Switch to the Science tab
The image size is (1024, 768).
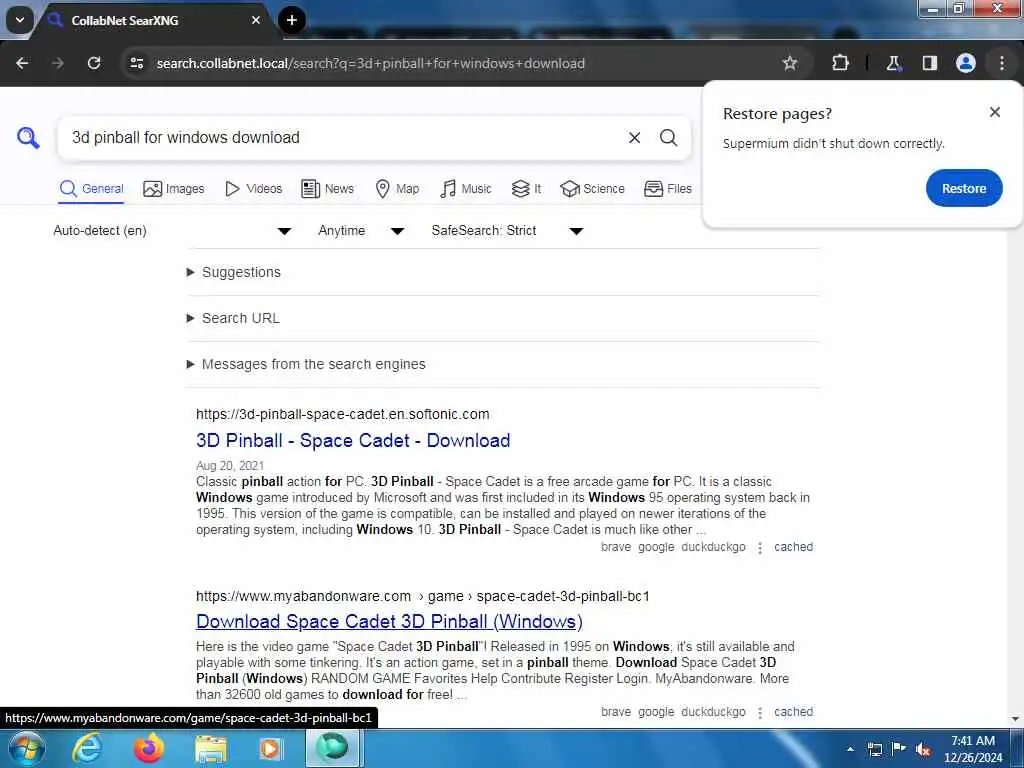click(x=592, y=189)
